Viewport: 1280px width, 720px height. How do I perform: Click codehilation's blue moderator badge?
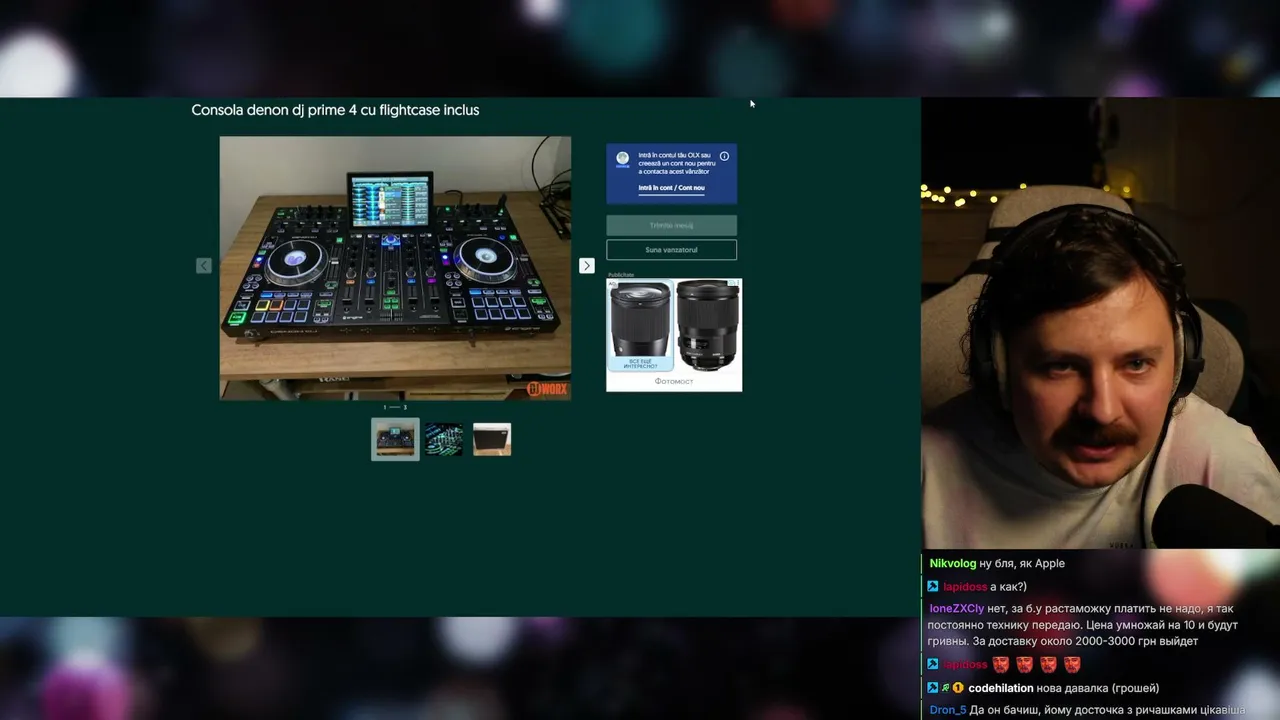click(x=933, y=688)
